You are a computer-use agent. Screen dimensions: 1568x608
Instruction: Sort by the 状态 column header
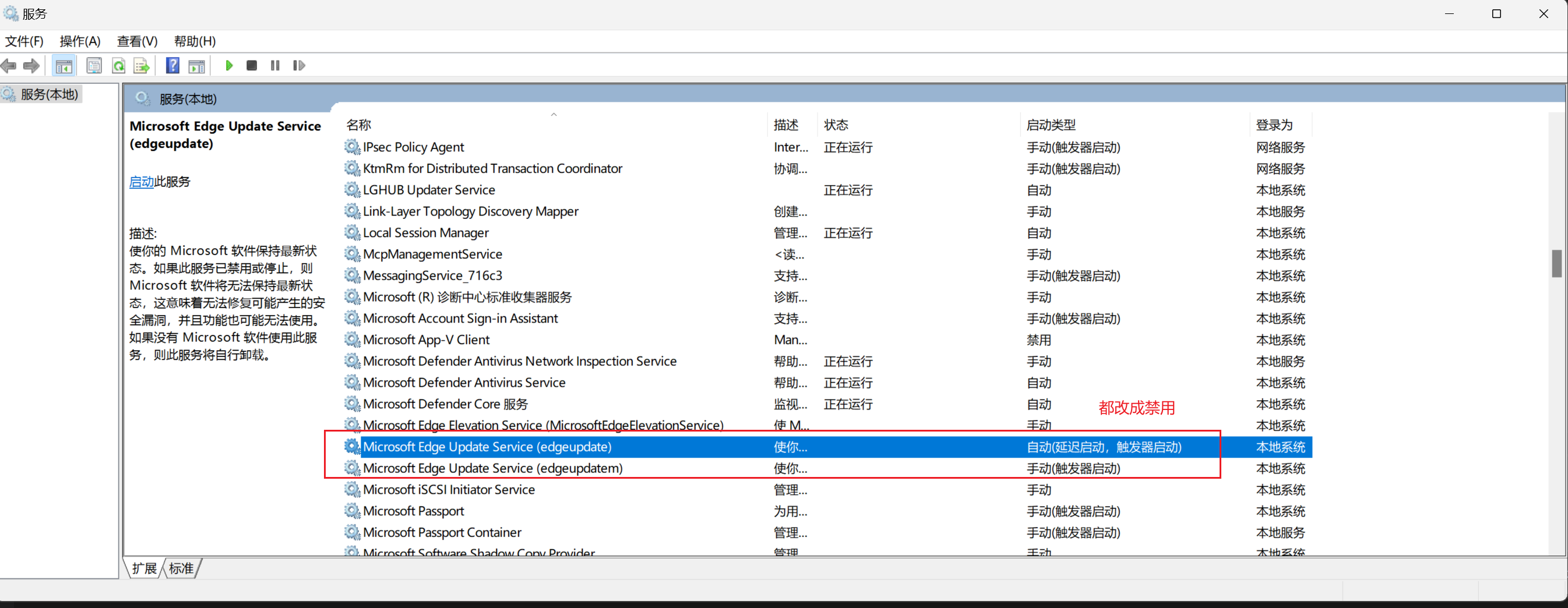coord(918,125)
